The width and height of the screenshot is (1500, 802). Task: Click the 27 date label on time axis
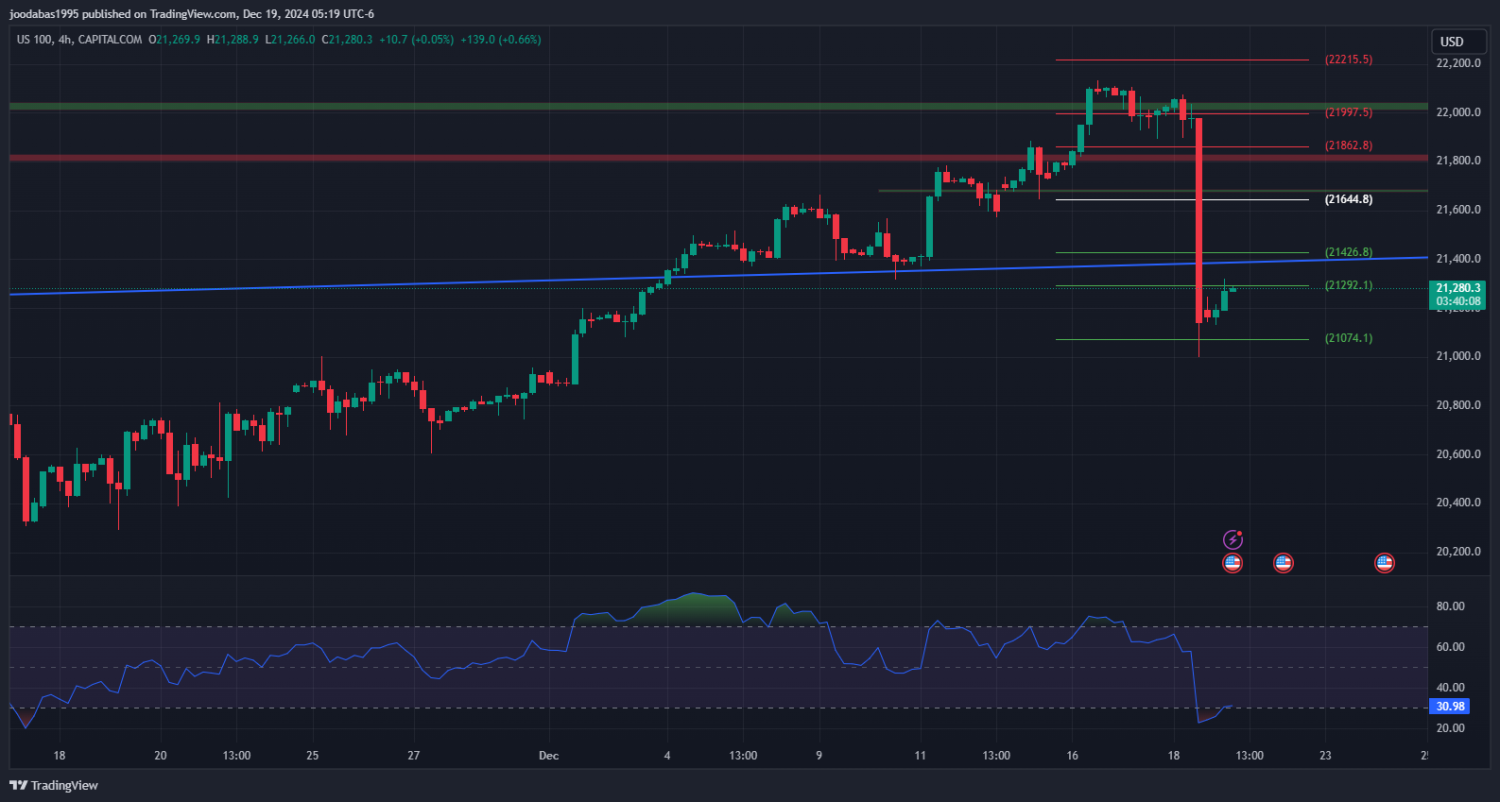[x=413, y=755]
